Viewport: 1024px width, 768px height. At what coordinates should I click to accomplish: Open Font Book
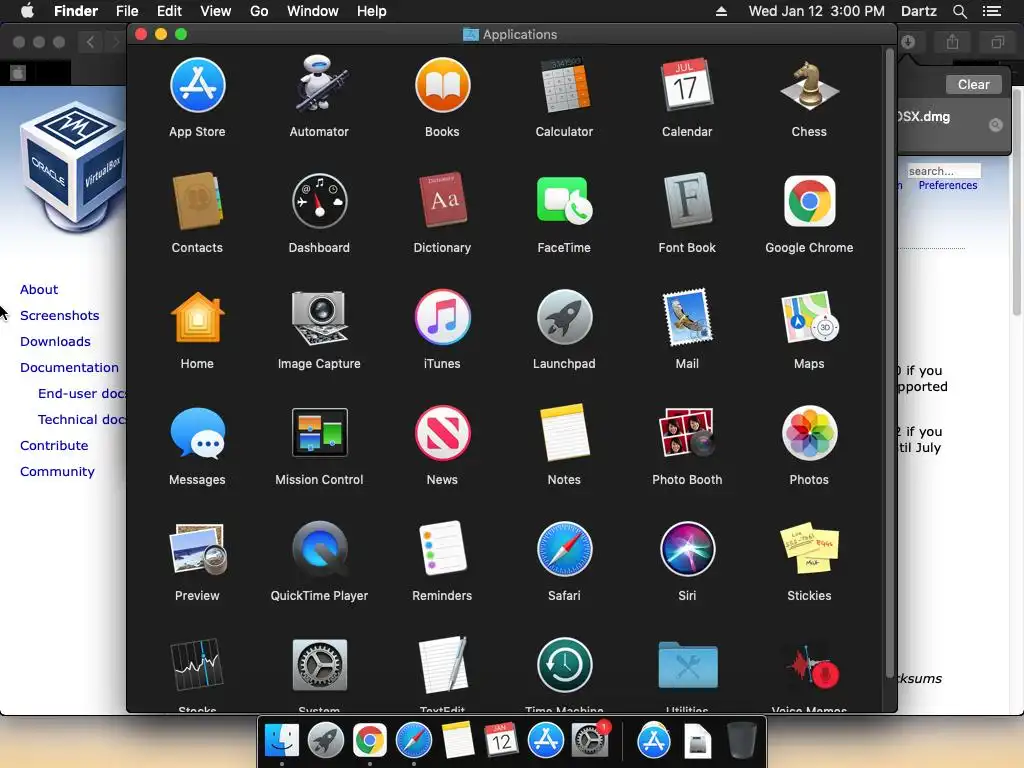pos(687,201)
